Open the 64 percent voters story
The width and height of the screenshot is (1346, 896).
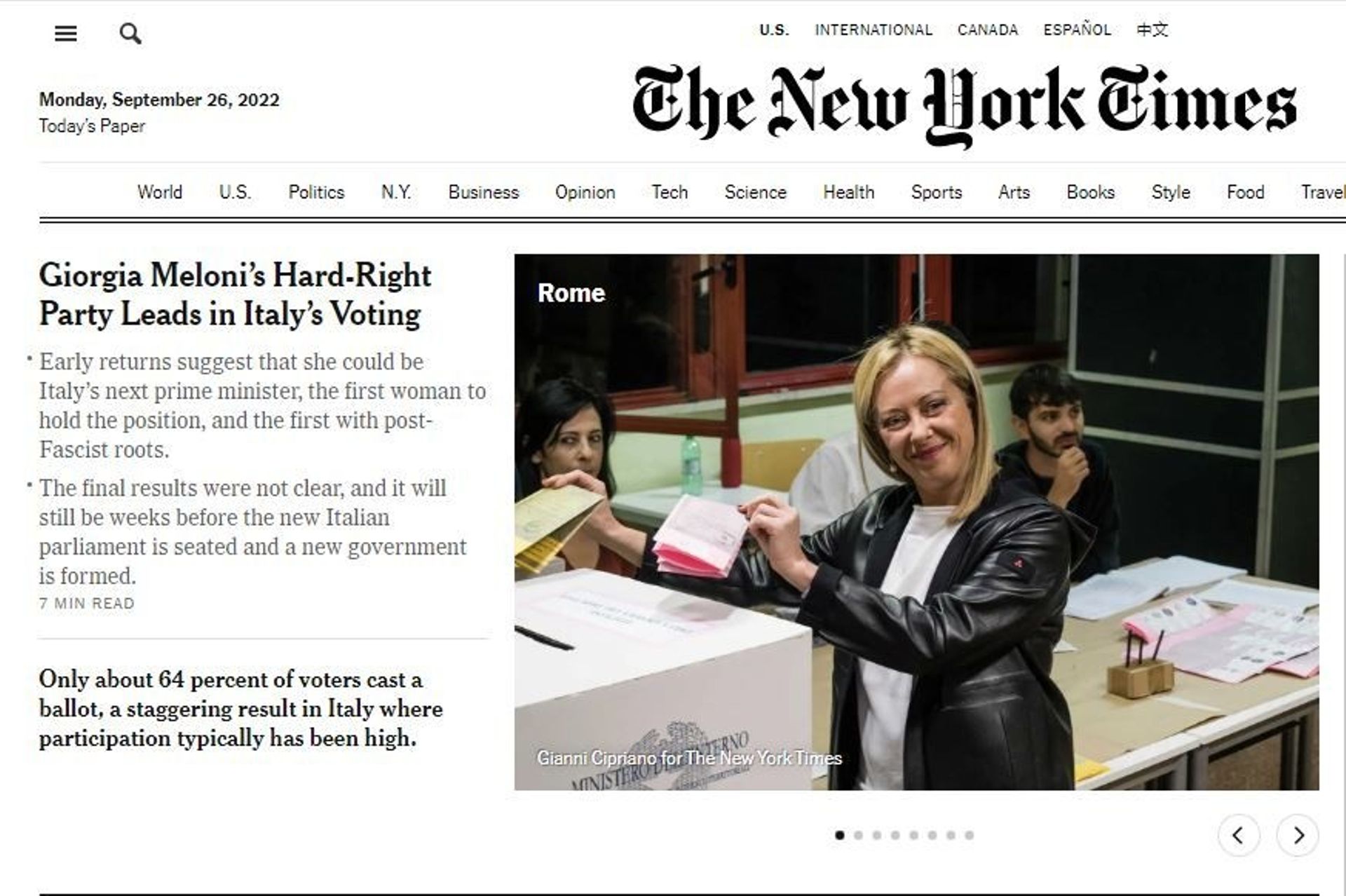241,708
